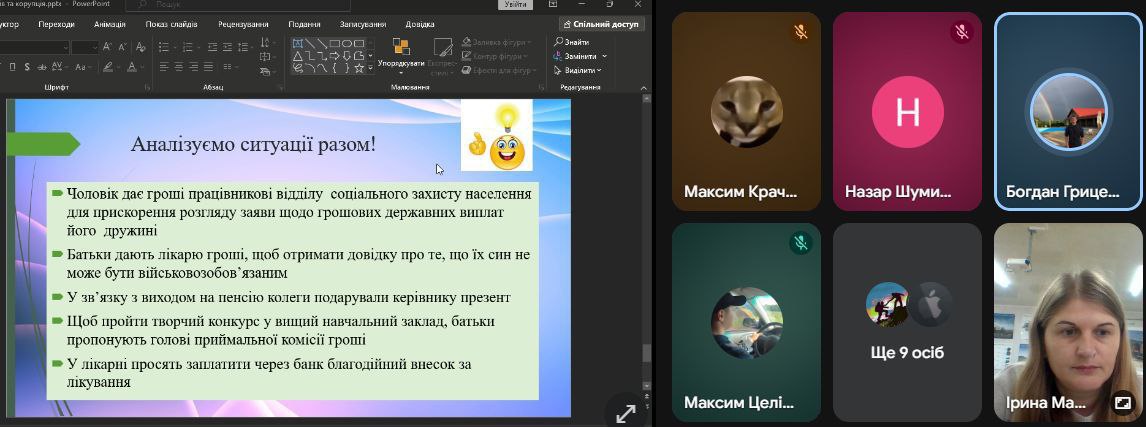1146x427 pixels.
Task: Go to the Показ слайдів tab
Action: coord(172,24)
